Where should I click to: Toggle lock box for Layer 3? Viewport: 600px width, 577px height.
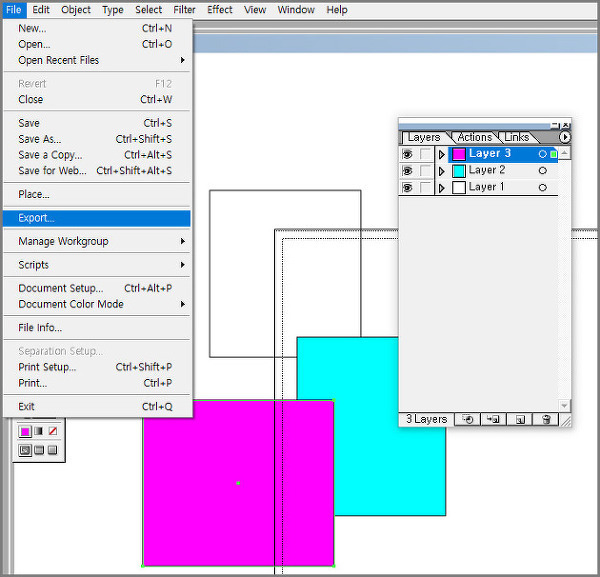pyautogui.click(x=425, y=154)
